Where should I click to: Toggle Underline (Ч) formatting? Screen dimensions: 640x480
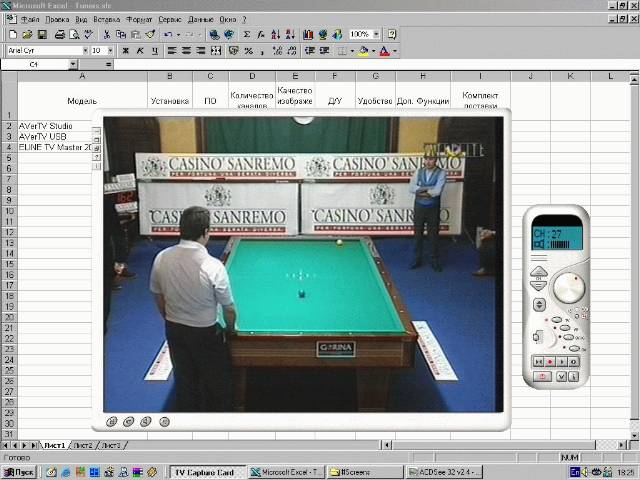pyautogui.click(x=155, y=51)
